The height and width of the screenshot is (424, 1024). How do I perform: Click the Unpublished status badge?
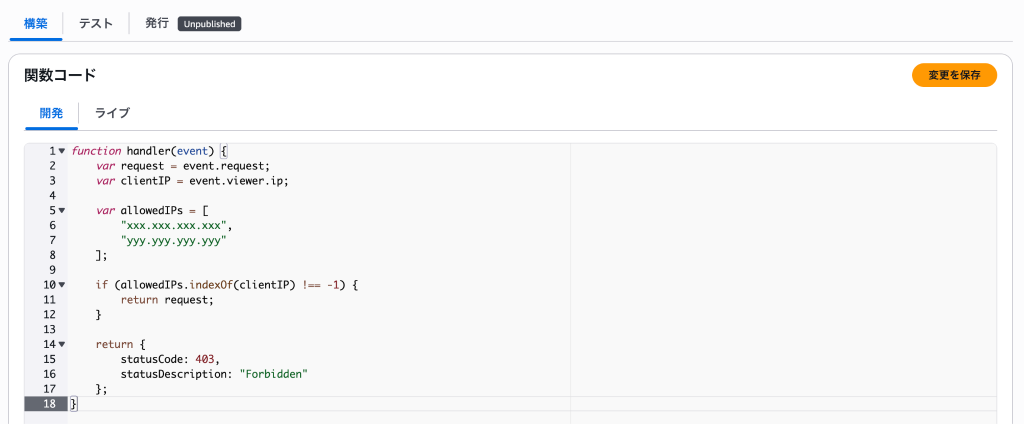pos(210,24)
